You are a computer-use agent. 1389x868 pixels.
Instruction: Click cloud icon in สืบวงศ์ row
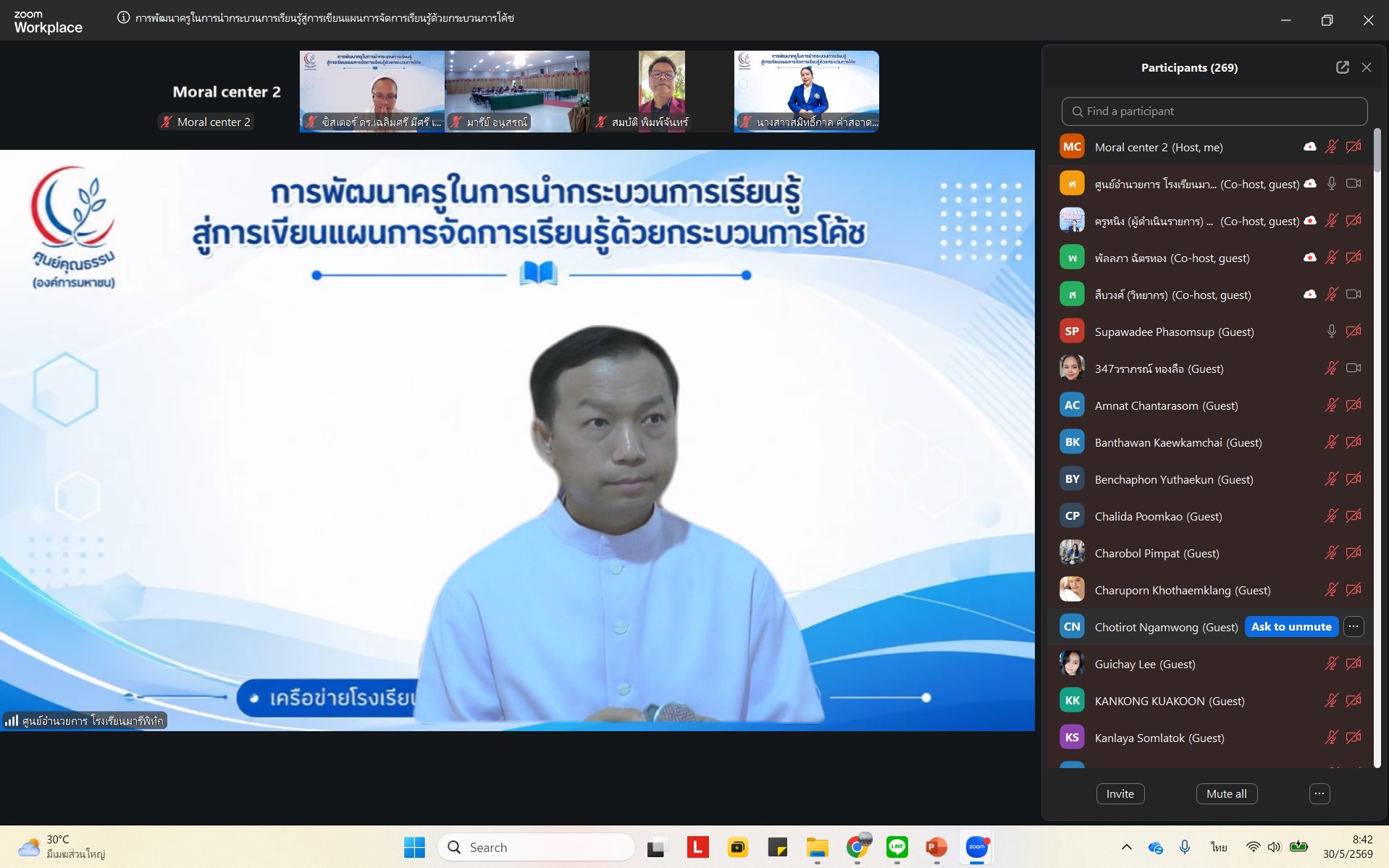[x=1310, y=295]
